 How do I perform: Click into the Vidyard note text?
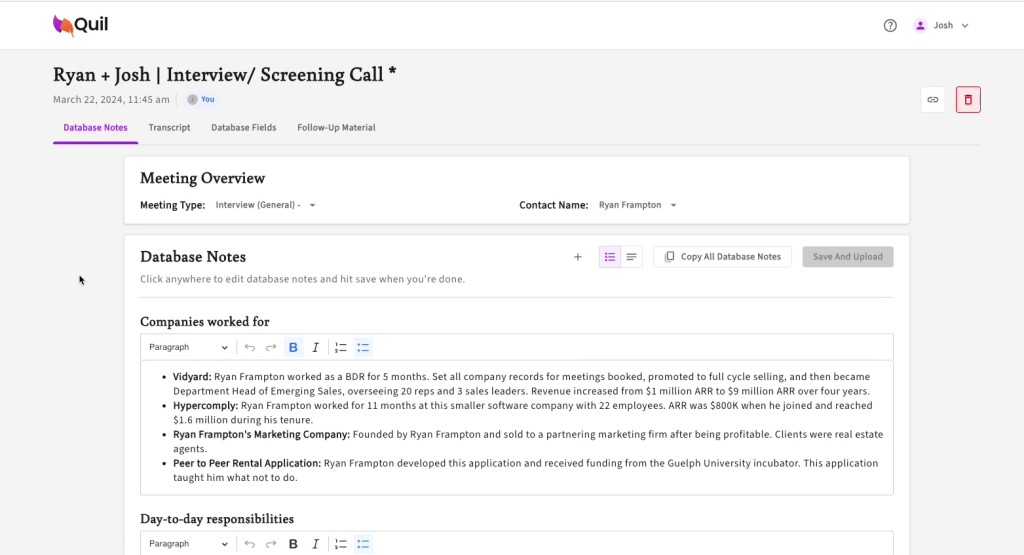521,384
